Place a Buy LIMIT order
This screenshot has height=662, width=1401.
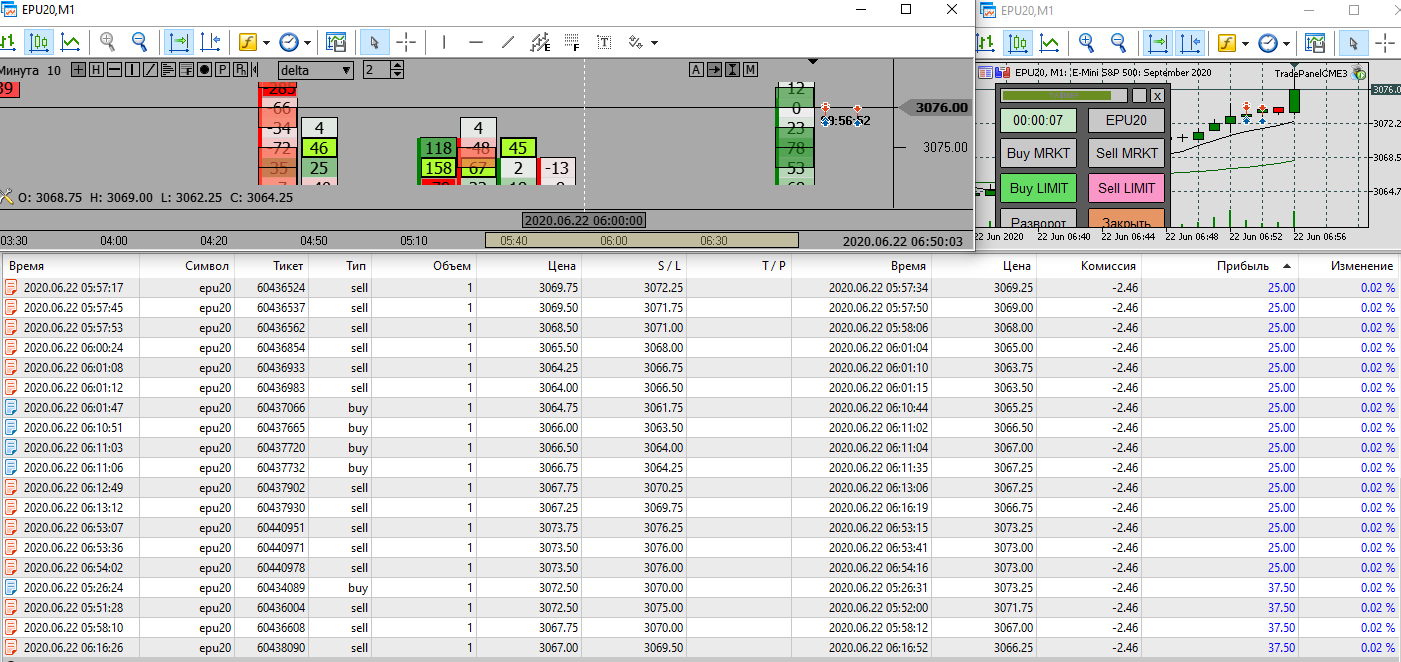click(1039, 188)
